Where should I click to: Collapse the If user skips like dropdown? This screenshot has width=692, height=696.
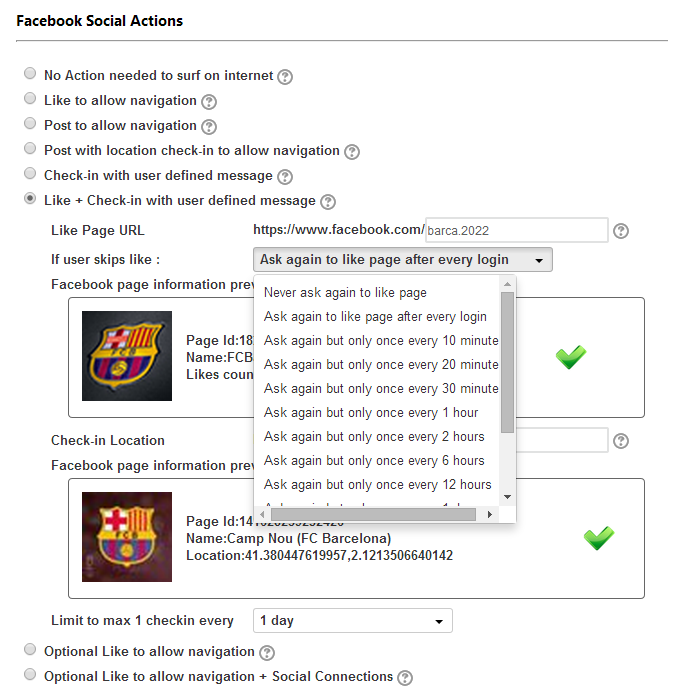[403, 260]
